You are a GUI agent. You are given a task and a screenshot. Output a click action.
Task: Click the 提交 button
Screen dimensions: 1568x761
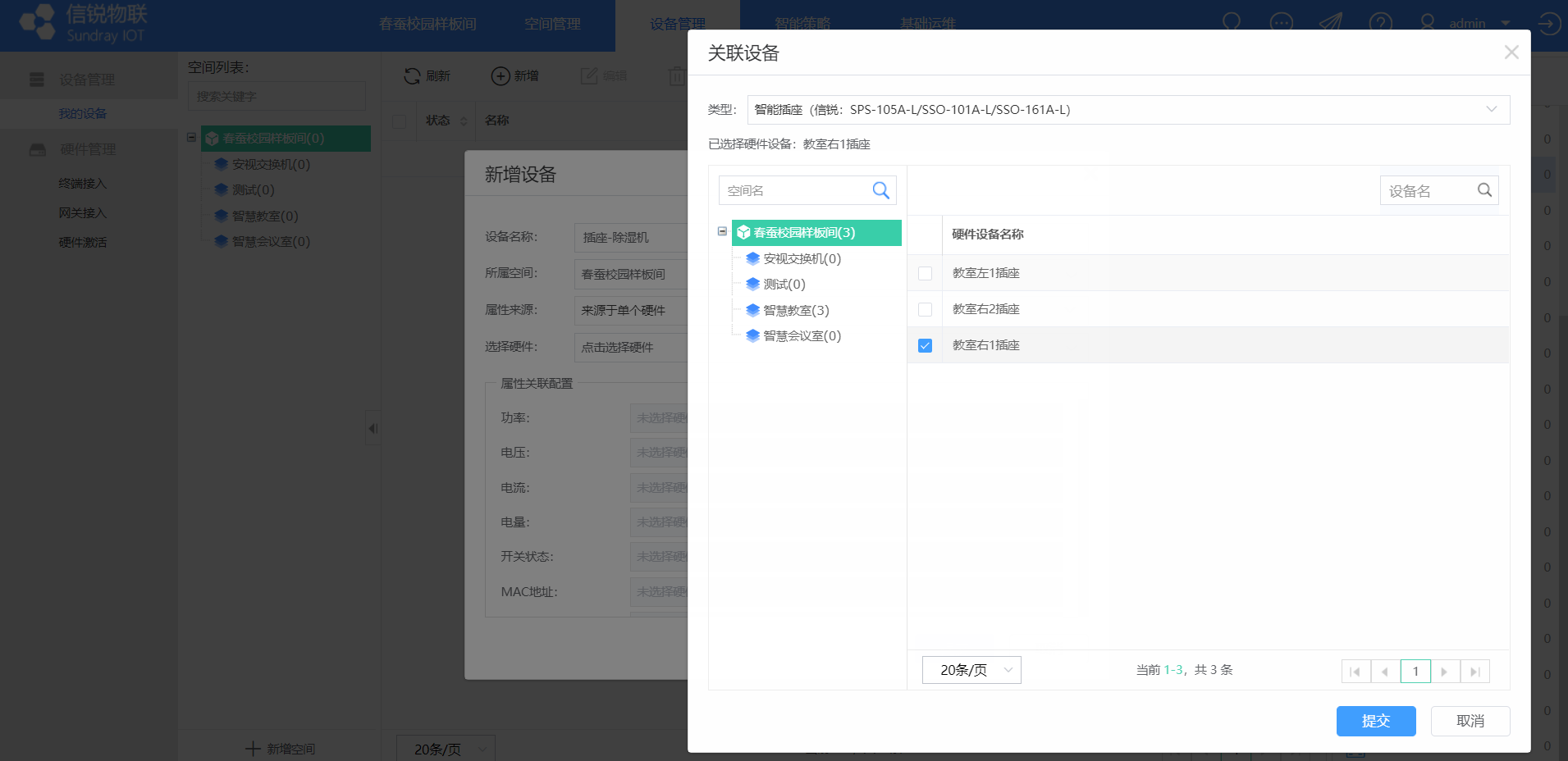coord(1375,721)
